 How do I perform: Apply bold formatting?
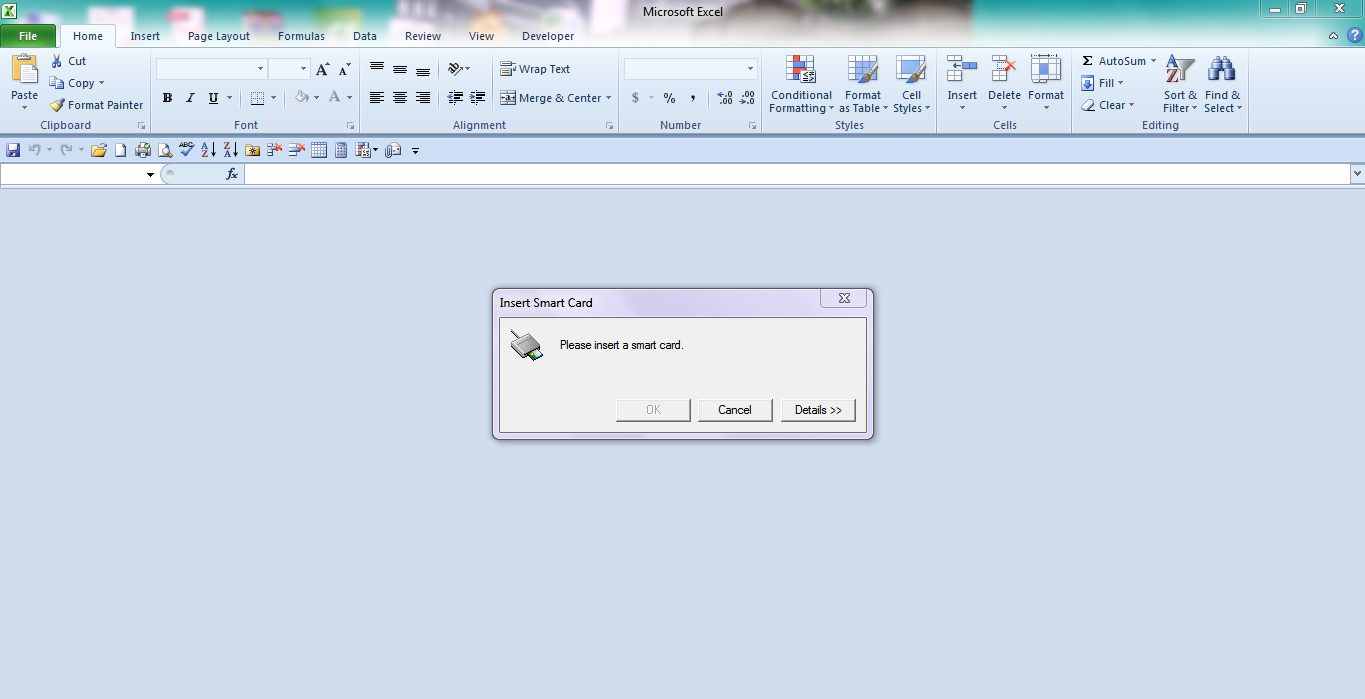coord(167,98)
